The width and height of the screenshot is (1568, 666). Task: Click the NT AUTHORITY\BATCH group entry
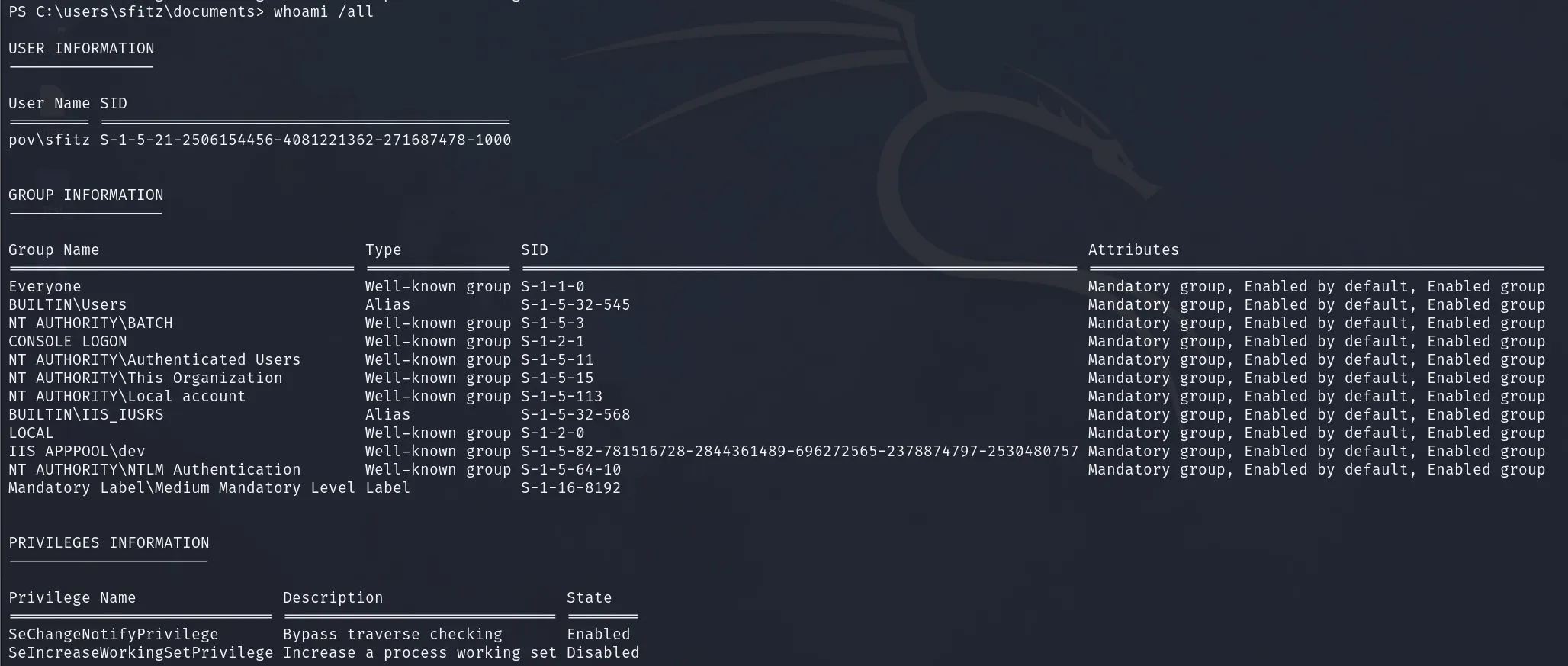click(91, 323)
